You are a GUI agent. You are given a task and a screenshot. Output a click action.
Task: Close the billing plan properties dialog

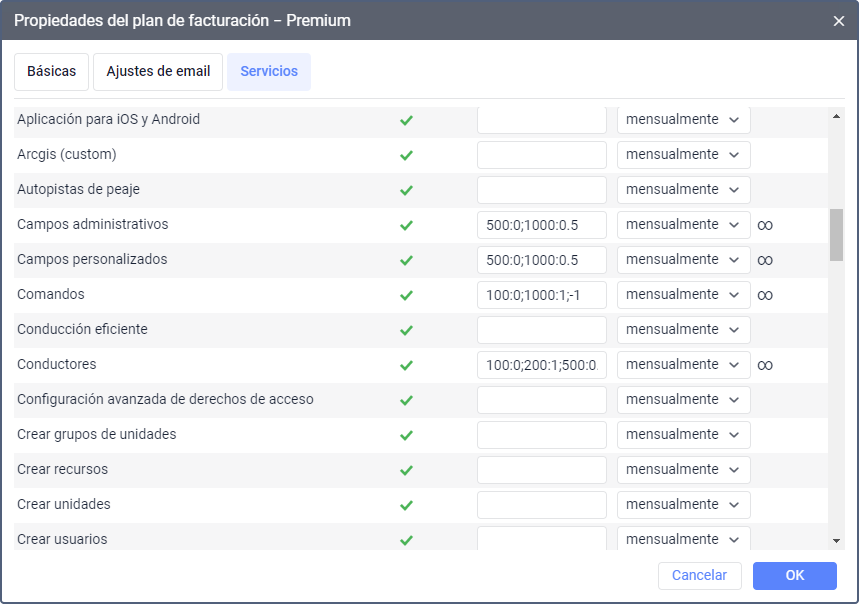pos(839,21)
